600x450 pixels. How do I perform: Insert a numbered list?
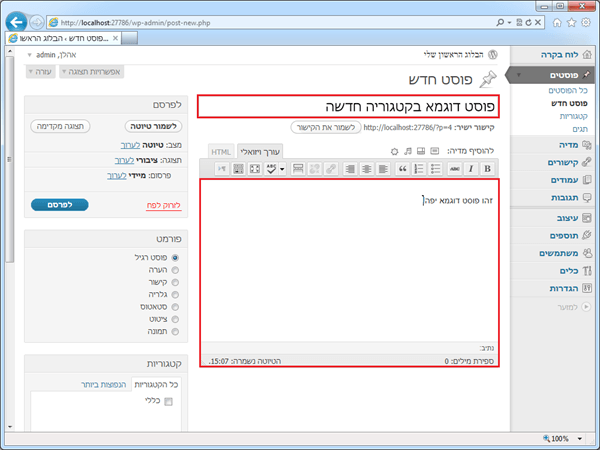(x=419, y=169)
